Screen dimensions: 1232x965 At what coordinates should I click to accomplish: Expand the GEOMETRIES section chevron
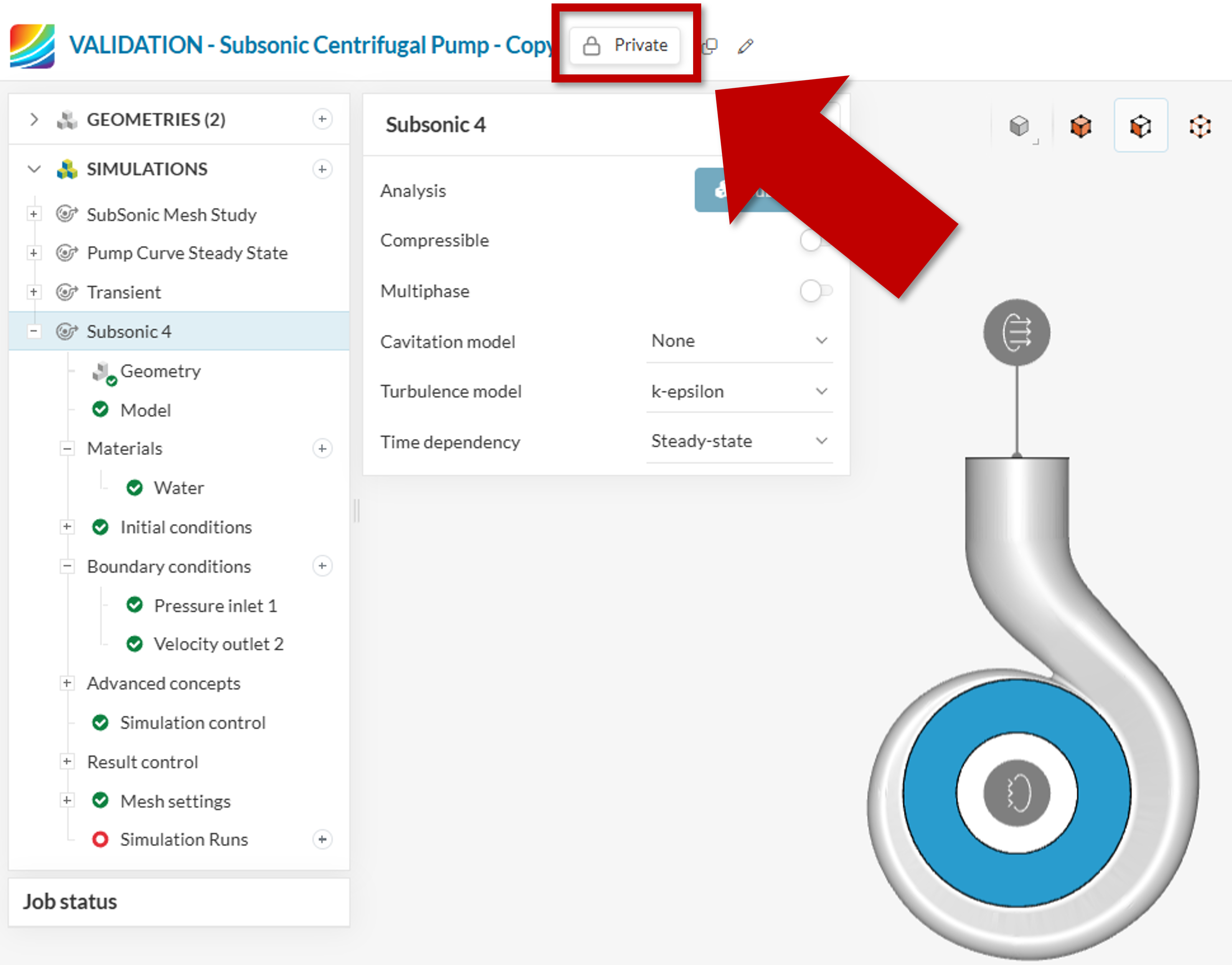click(34, 120)
